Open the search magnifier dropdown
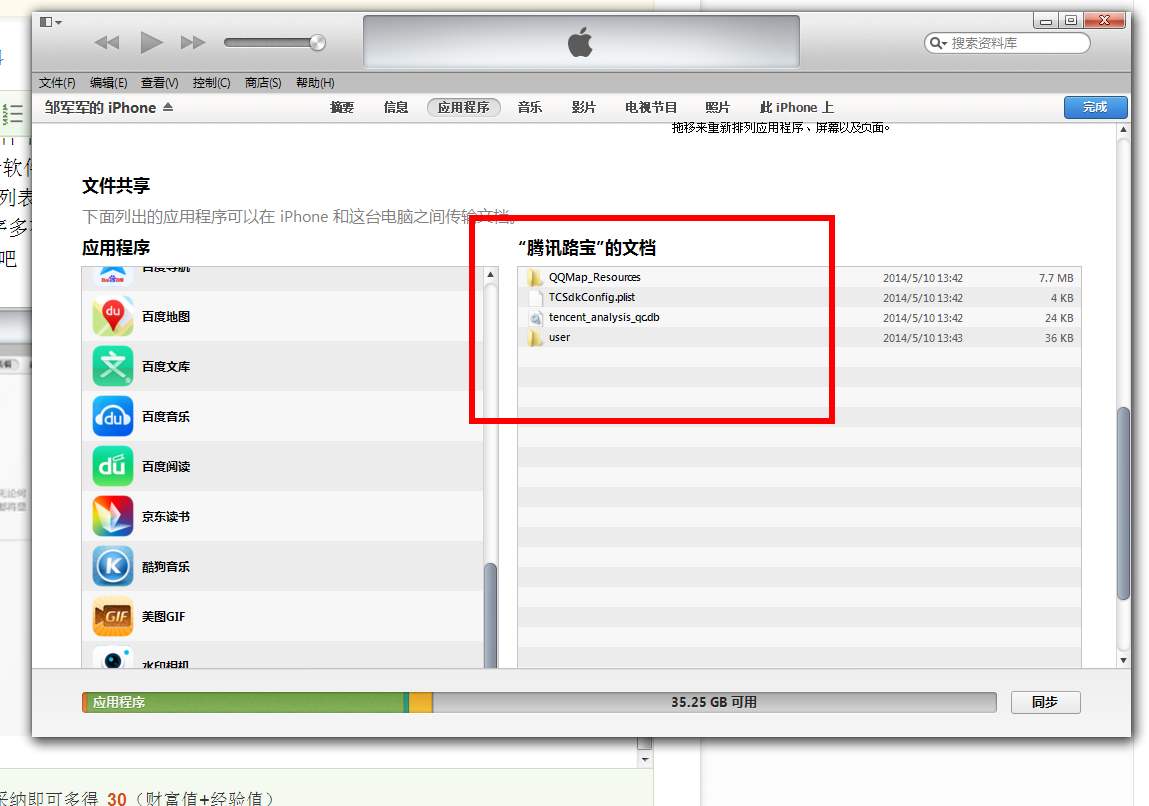The image size is (1149, 806). [938, 43]
